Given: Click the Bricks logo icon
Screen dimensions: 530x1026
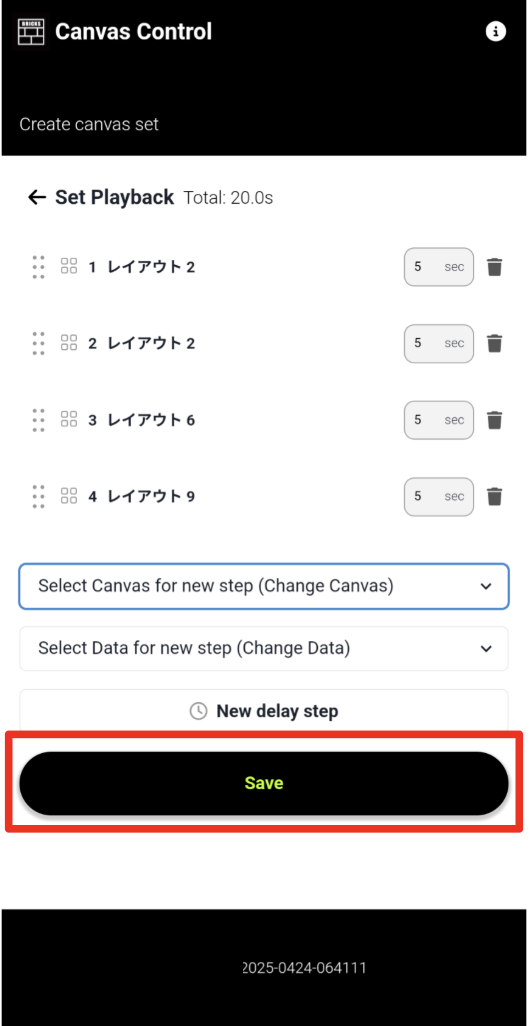Looking at the screenshot, I should 31,31.
